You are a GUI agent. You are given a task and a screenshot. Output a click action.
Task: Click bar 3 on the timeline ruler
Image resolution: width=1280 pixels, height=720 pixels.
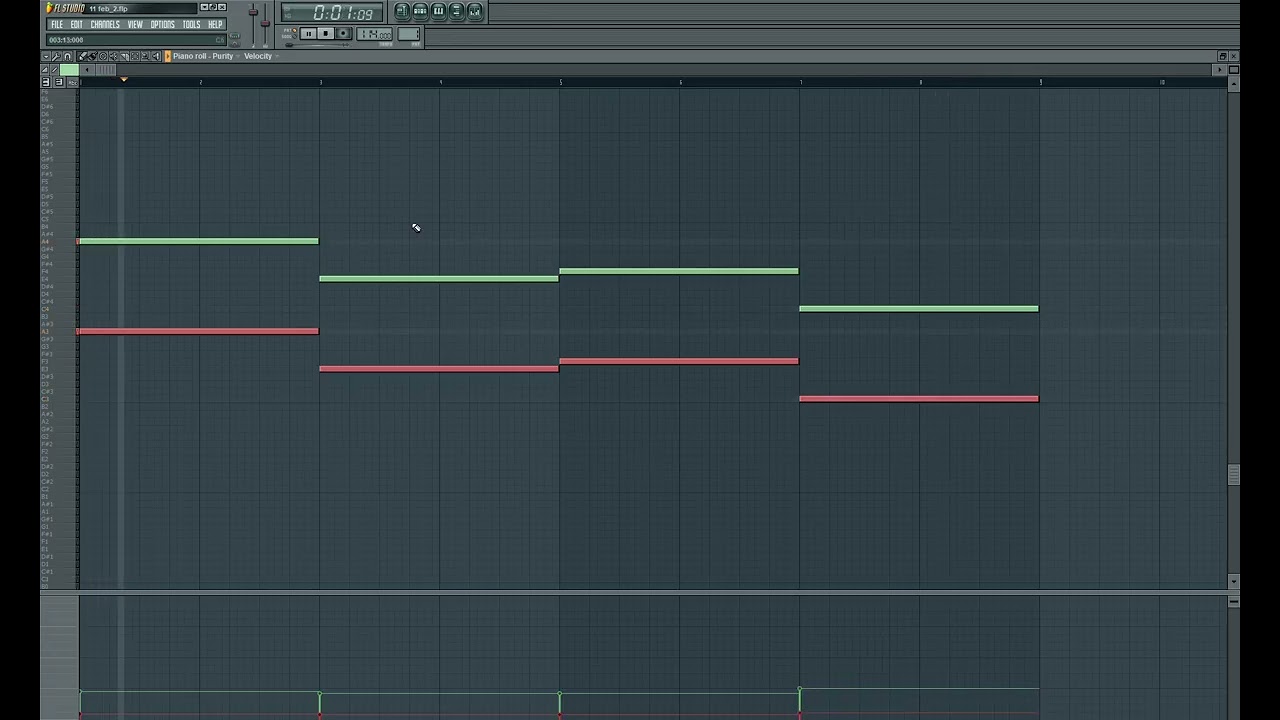point(320,82)
